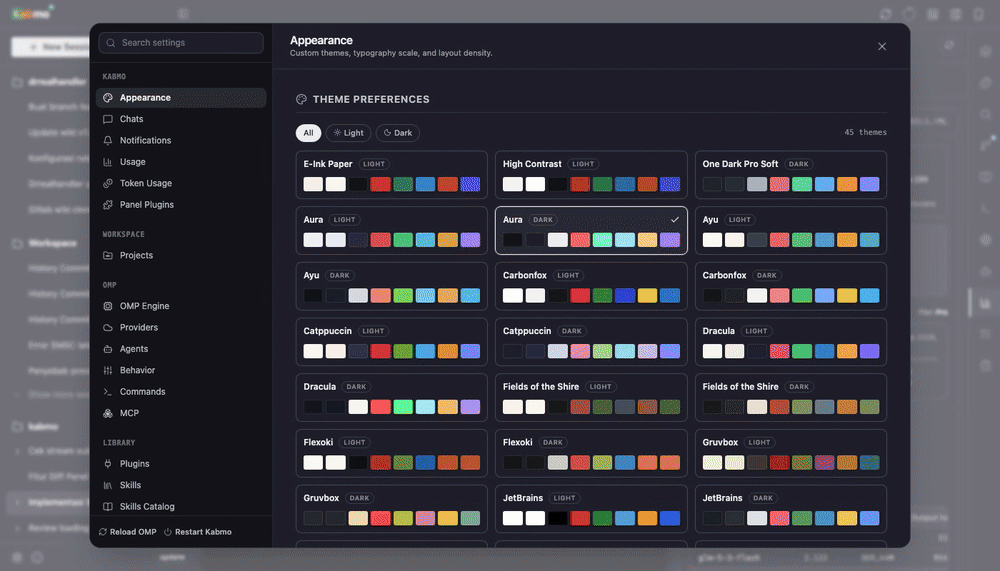This screenshot has width=1000, height=571.
Task: Click the Providers cloud icon
Action: [108, 327]
